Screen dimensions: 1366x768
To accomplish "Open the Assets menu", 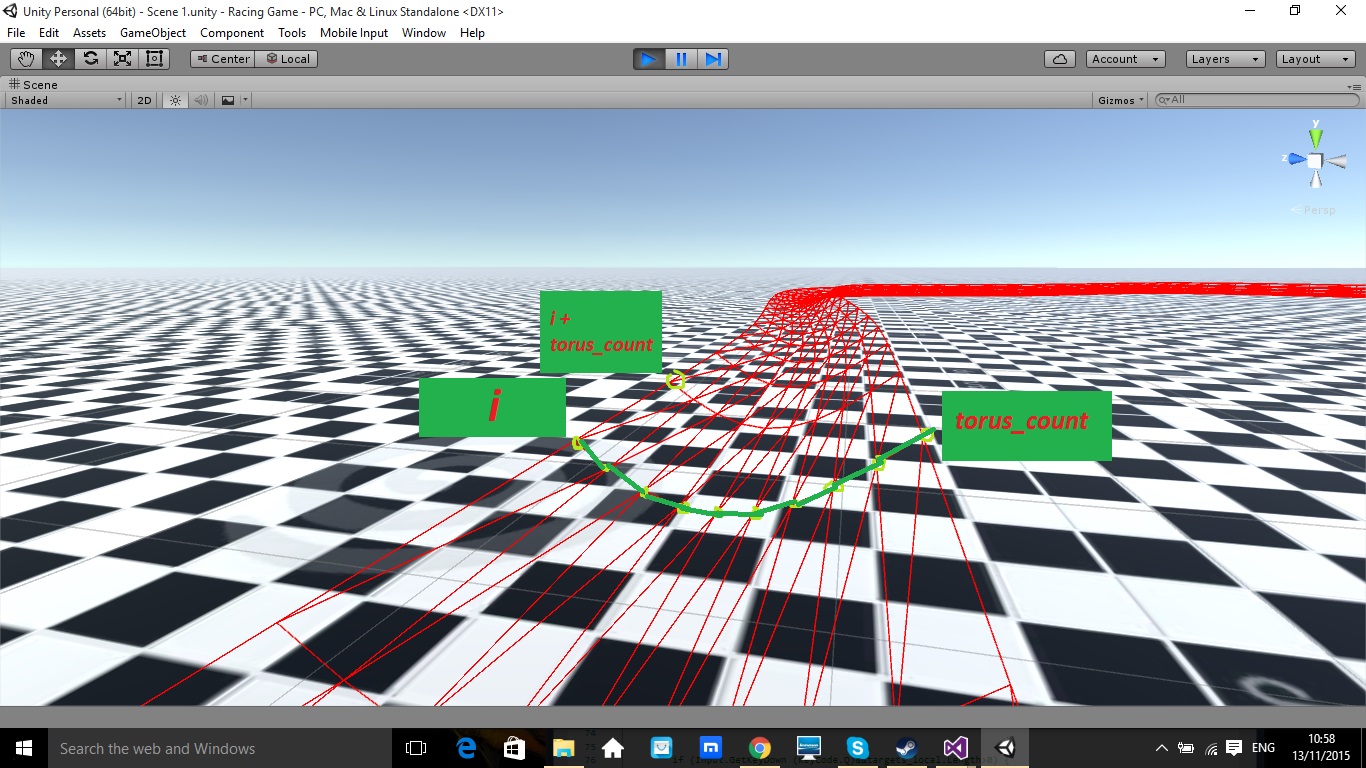I will (89, 33).
